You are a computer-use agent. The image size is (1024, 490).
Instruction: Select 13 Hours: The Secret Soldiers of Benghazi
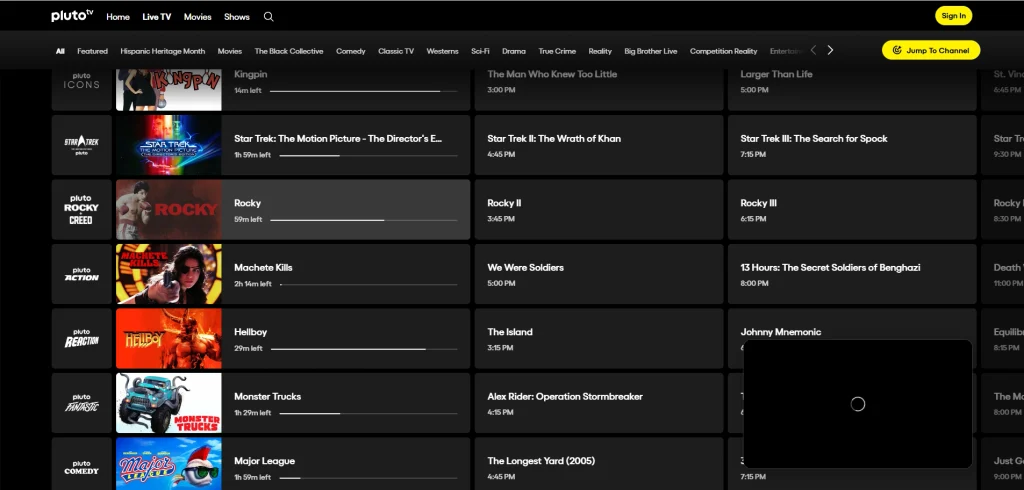coord(852,274)
